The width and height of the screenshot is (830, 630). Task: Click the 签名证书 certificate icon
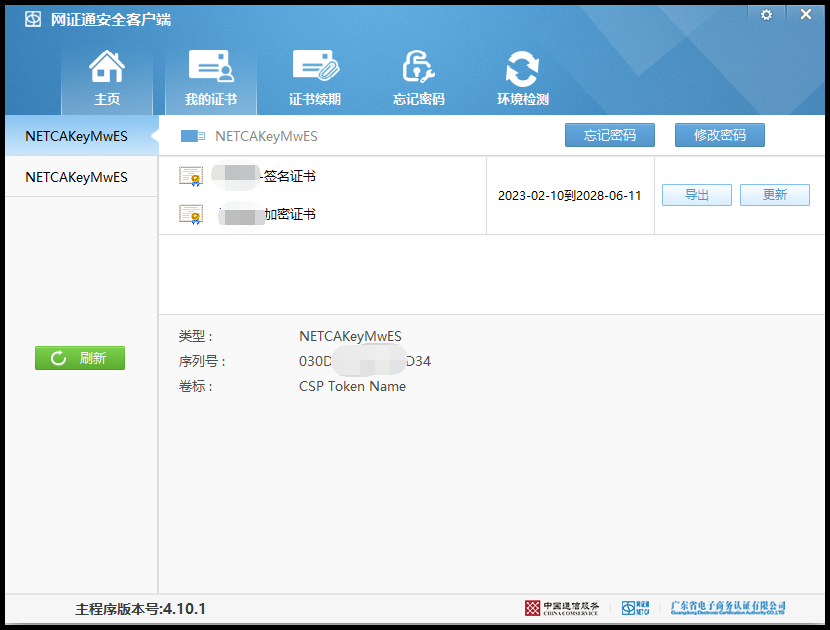point(191,177)
